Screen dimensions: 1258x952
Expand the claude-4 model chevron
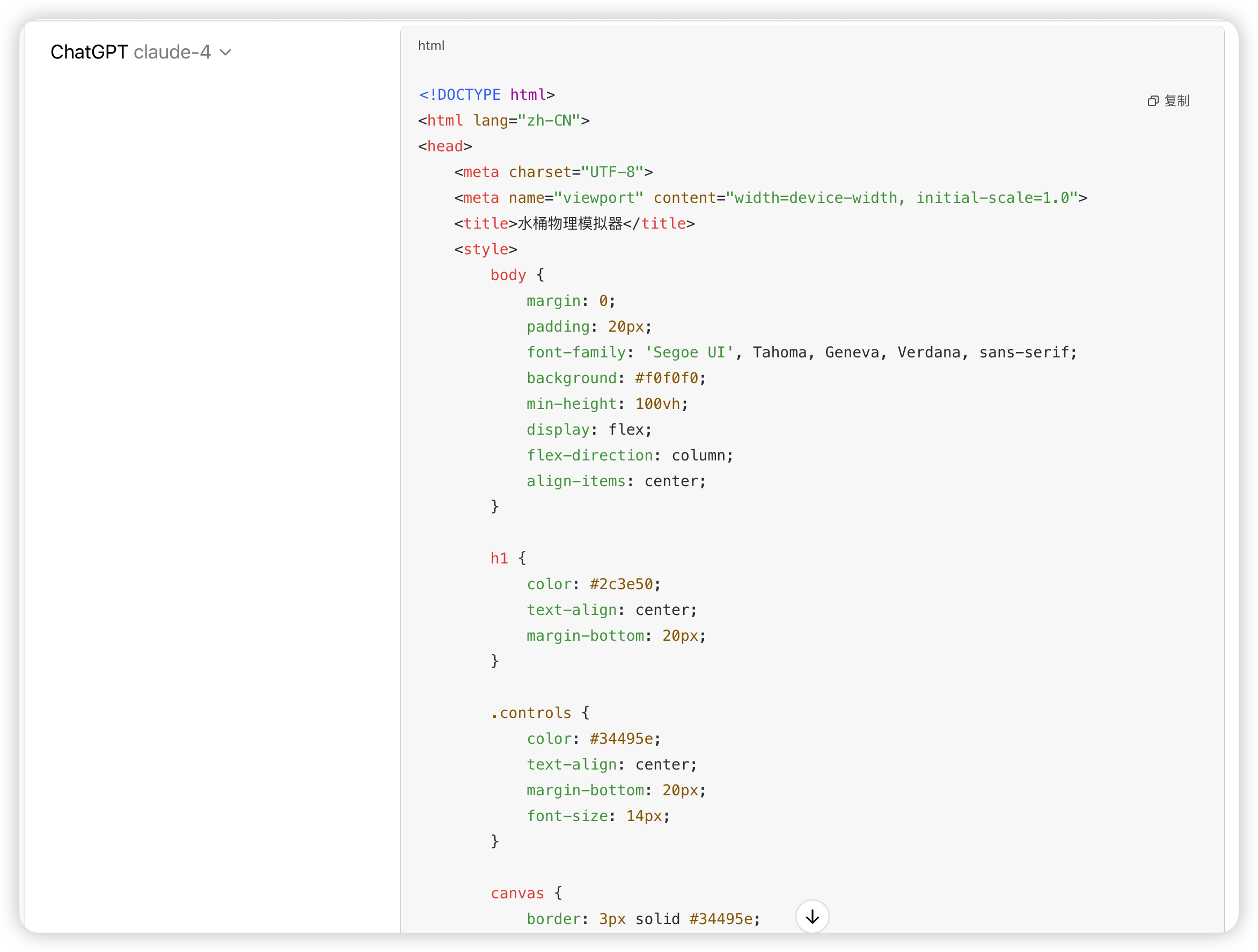tap(226, 53)
